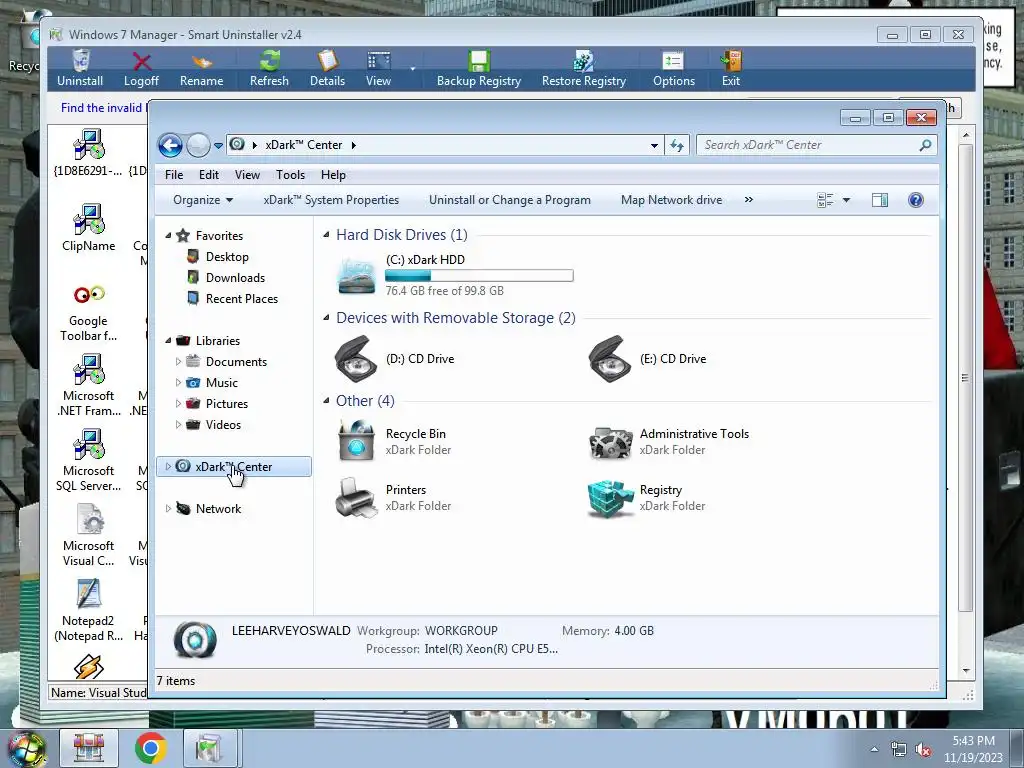This screenshot has width=1024, height=768.
Task: Click Change your view icon
Action: pyautogui.click(x=825, y=200)
